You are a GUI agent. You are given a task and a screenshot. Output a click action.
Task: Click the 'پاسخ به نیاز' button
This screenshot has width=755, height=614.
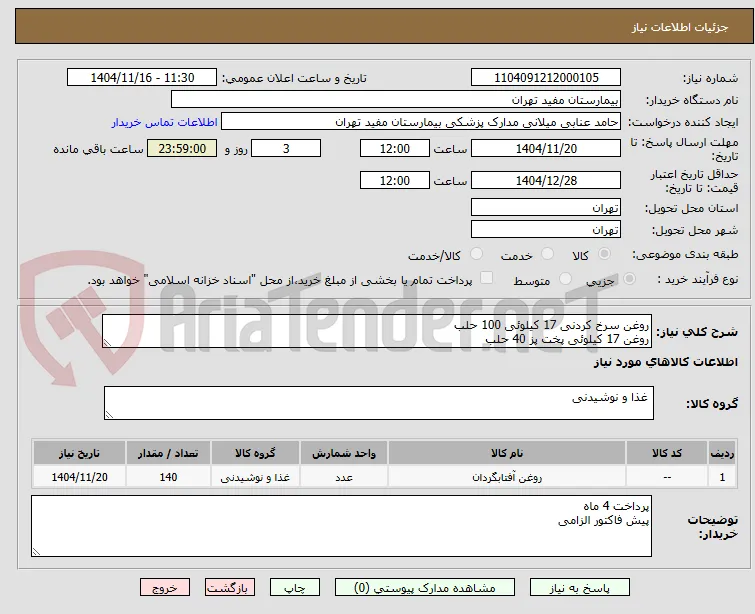coord(580,588)
